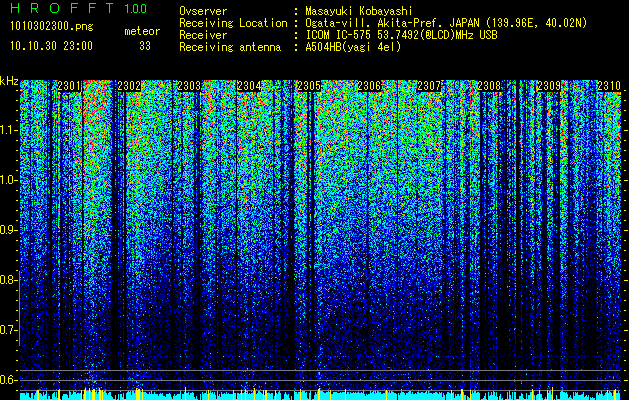
Task: Click the 0.6 frequency axis label
Action: [8, 380]
